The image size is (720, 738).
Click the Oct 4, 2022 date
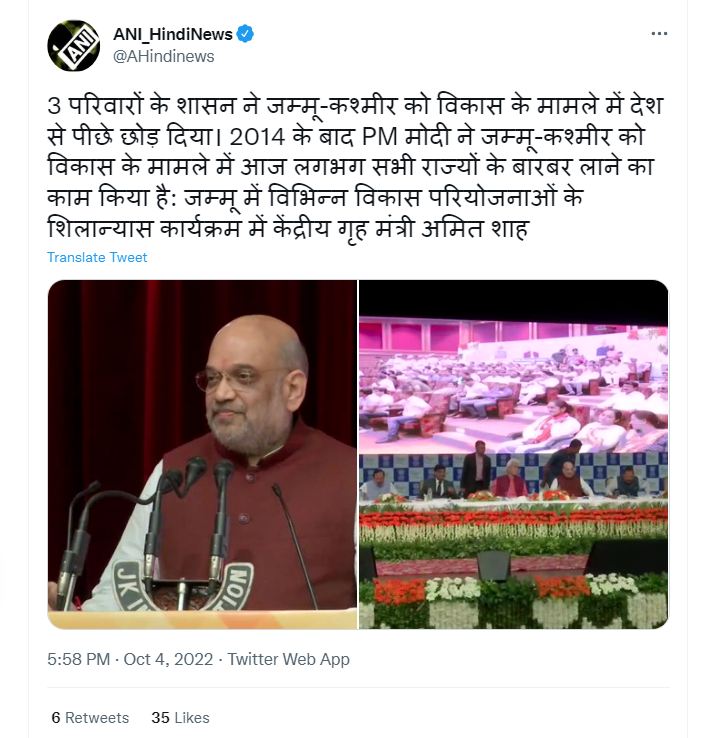point(168,659)
